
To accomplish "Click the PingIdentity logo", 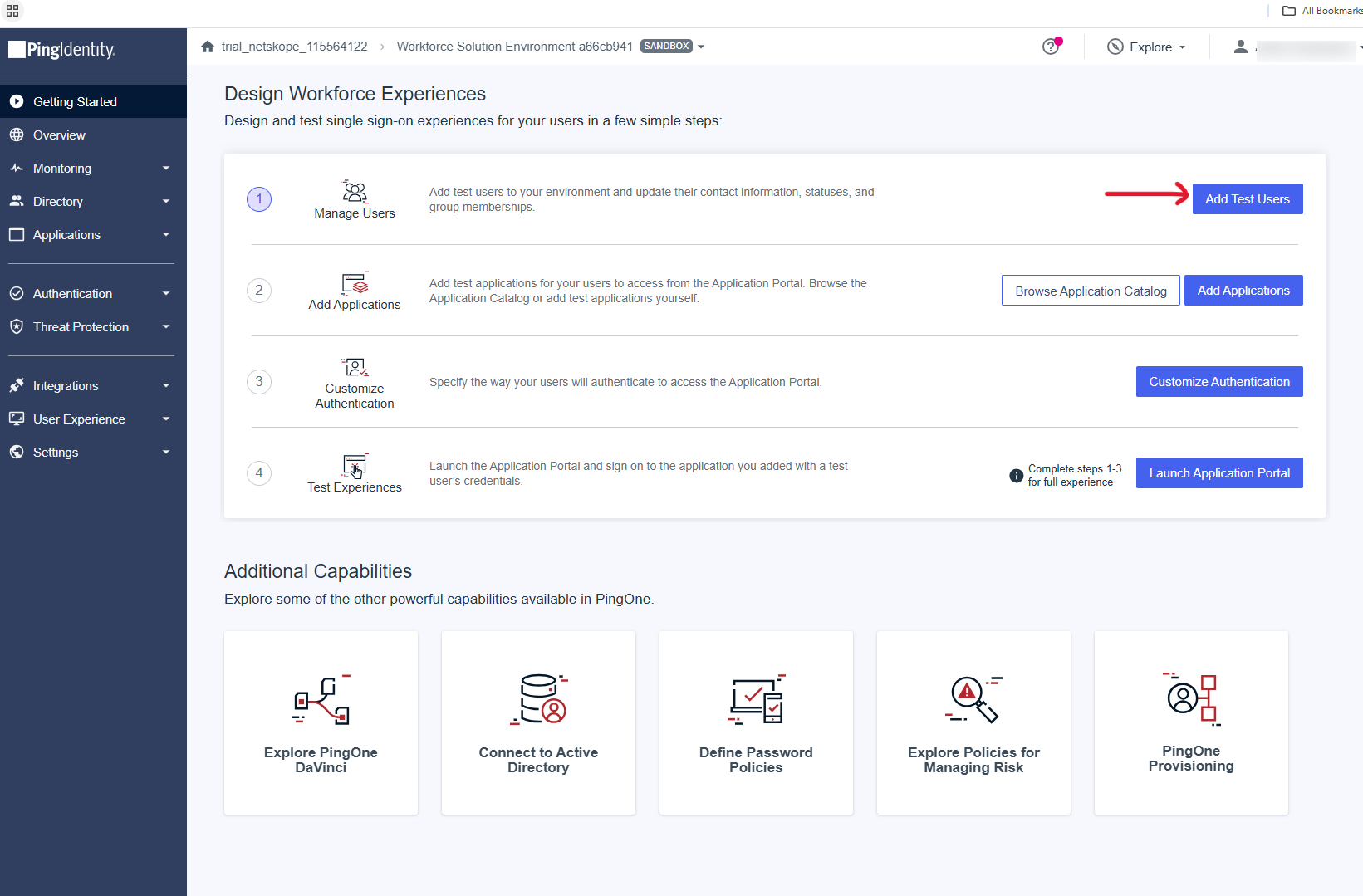I will (62, 50).
